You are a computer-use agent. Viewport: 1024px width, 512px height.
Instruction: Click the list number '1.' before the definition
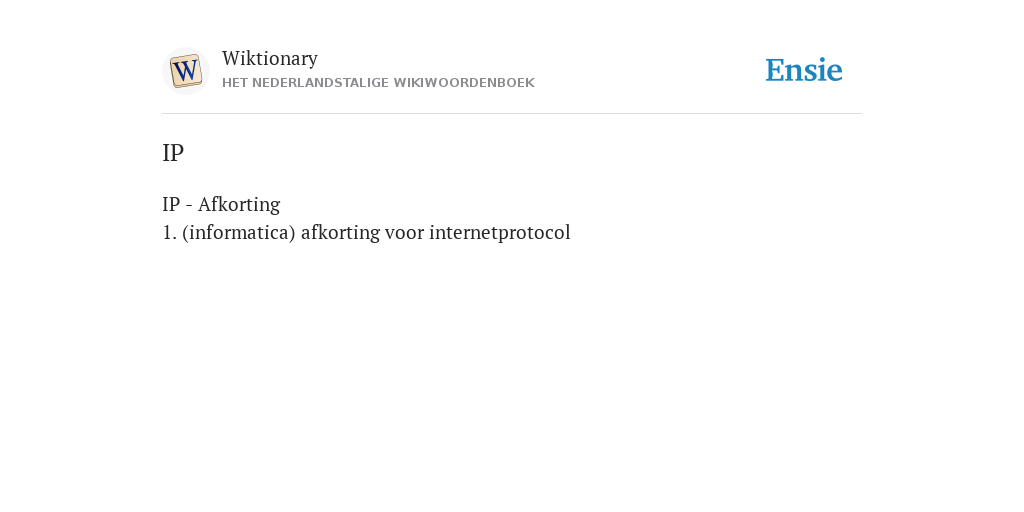[169, 232]
